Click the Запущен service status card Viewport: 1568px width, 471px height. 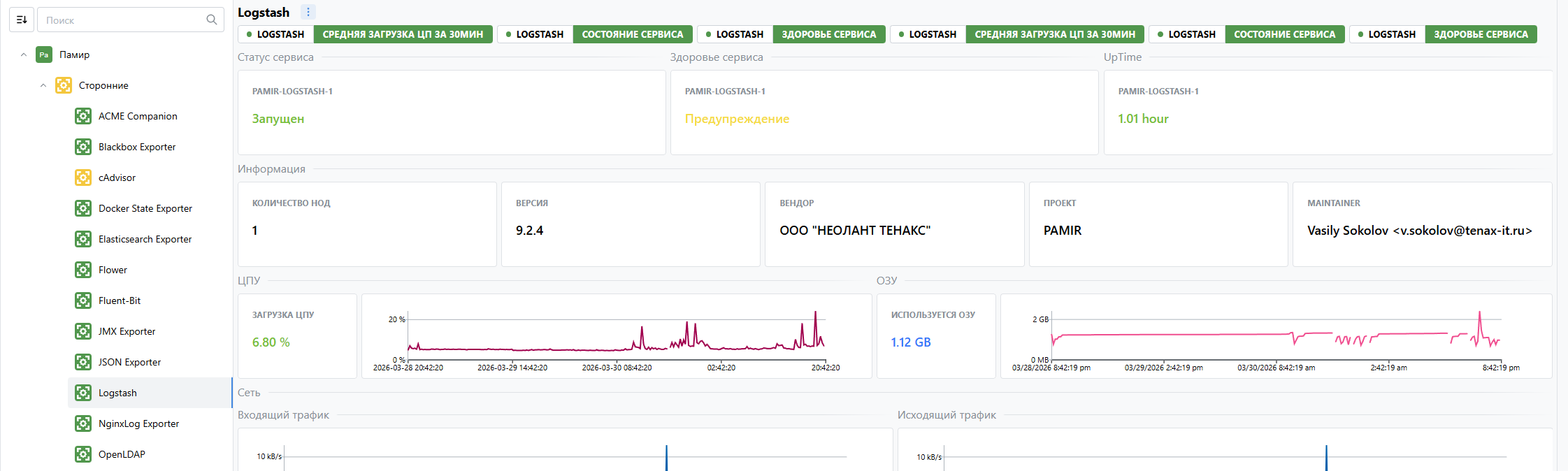(452, 113)
